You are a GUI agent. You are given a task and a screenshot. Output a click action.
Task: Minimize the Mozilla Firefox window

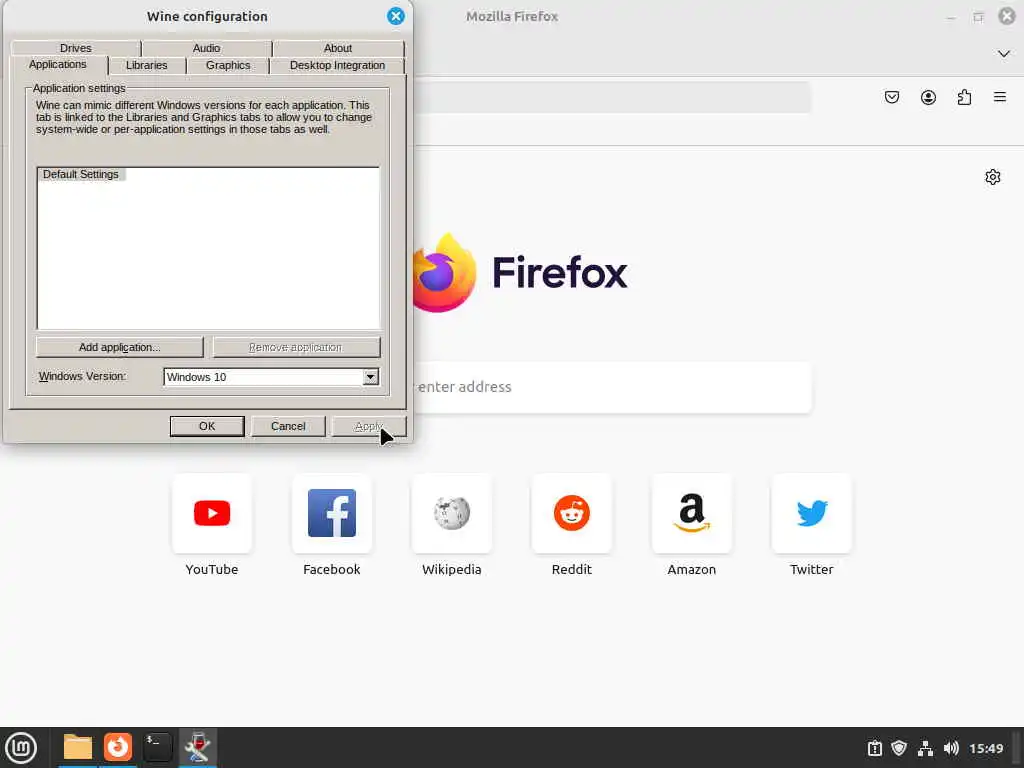click(x=951, y=17)
